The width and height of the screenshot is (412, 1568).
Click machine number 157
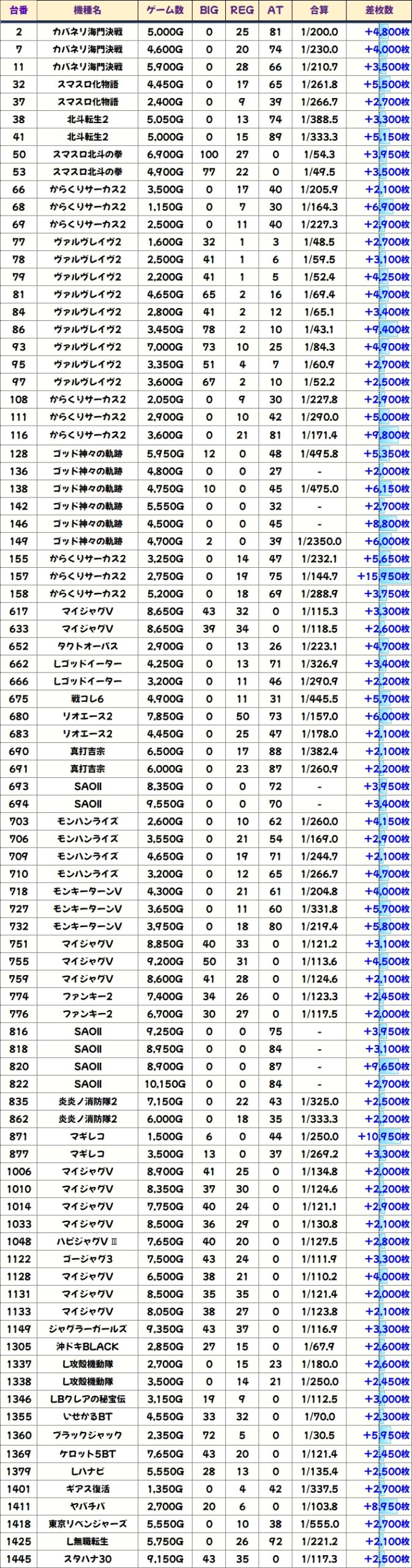(x=19, y=576)
